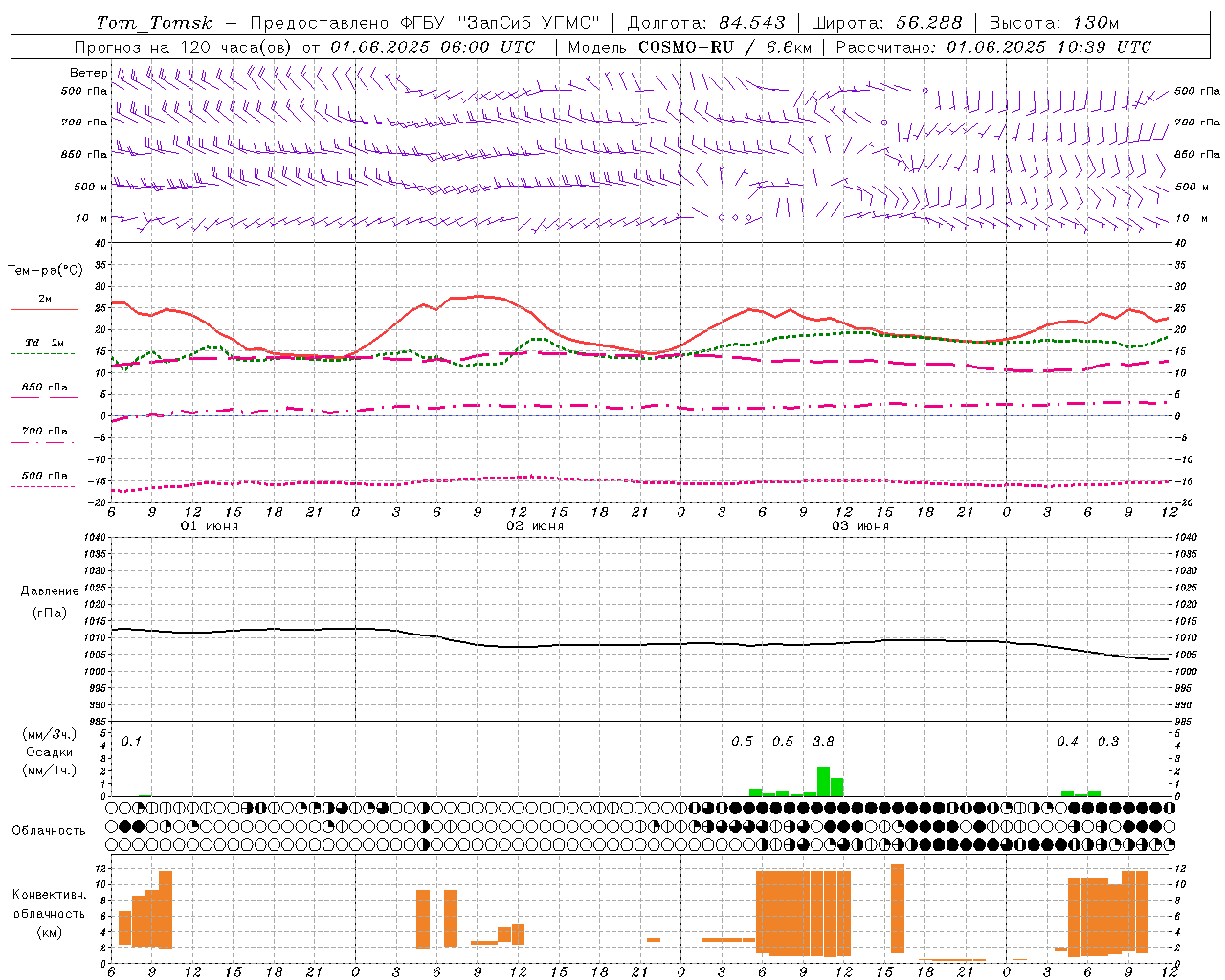1225x980 pixels.
Task: Click the (мм/3ч.) precipitation unit label
Action: tap(49, 735)
